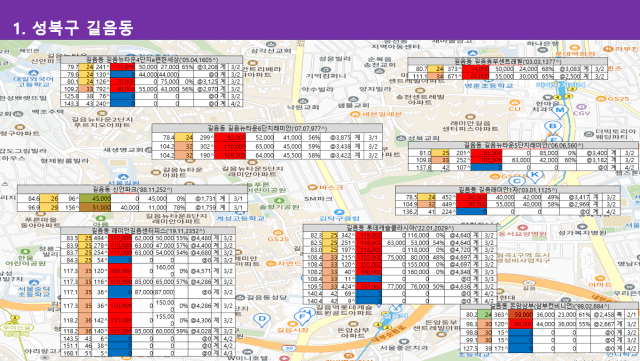Viewport: 640px width, 361px height.
Task: Click the CGV cinema icon on map
Action: click(x=581, y=107)
